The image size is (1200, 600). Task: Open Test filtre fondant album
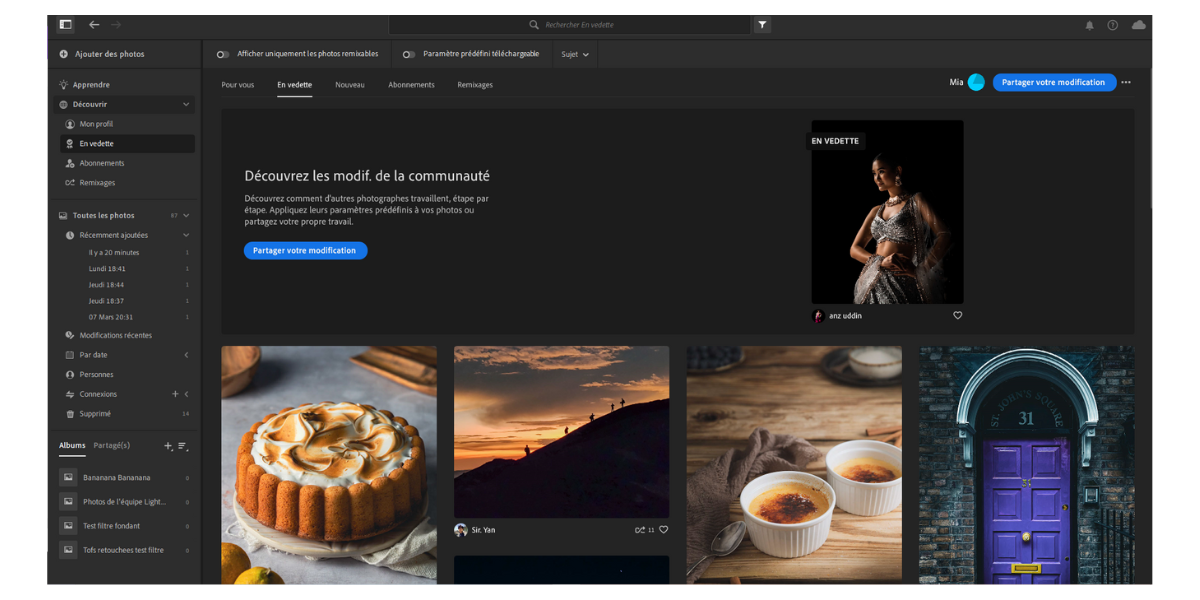click(x=125, y=526)
